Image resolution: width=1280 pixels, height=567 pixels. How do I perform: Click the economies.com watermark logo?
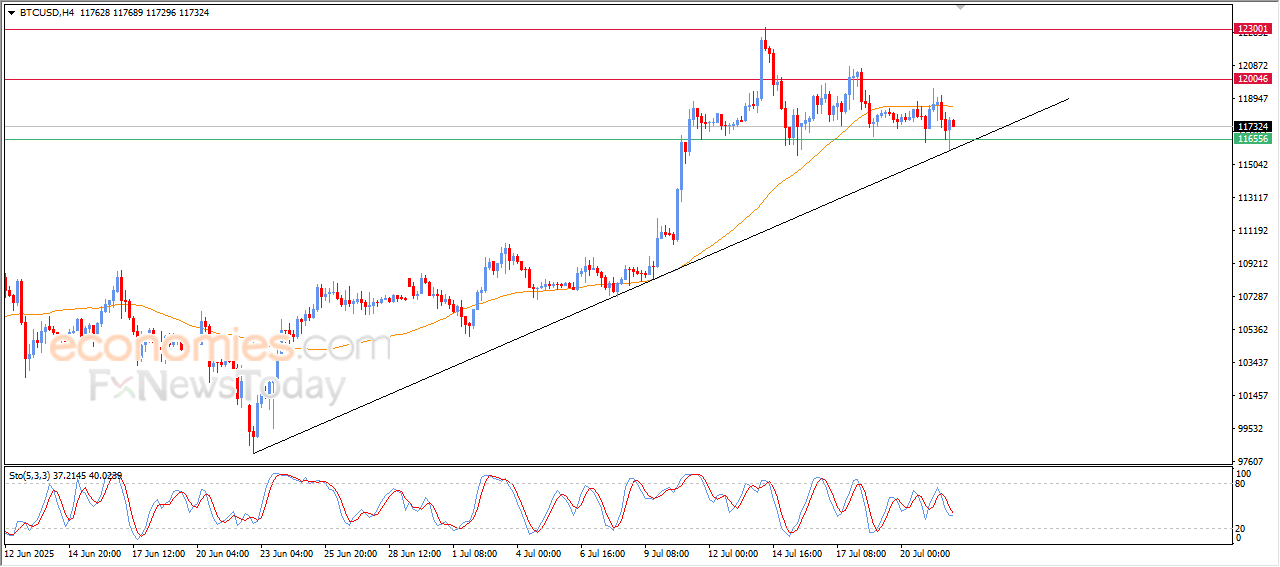[x=220, y=347]
